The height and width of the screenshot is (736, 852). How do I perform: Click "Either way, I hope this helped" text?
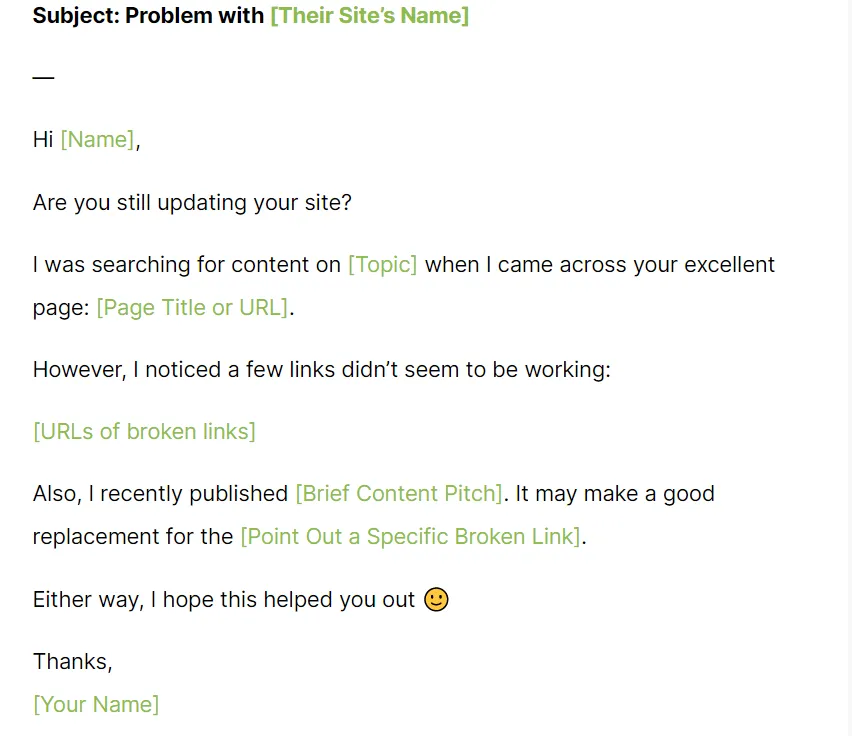[223, 600]
